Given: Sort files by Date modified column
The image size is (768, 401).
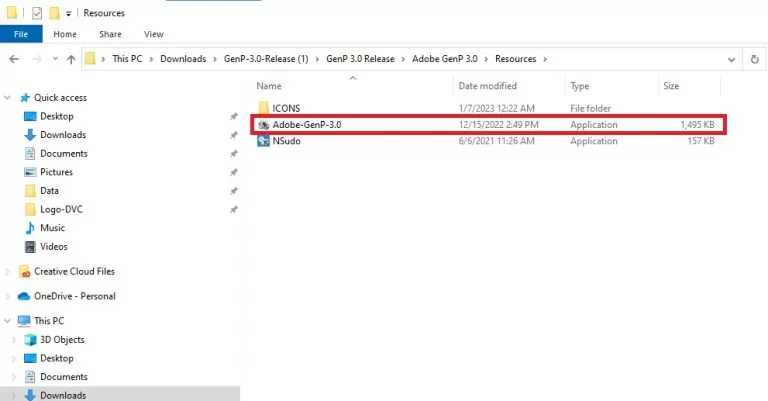Looking at the screenshot, I should pos(488,86).
